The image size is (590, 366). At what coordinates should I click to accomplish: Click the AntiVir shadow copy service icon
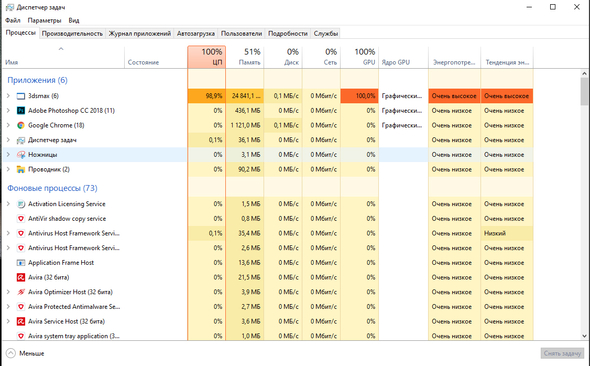click(x=21, y=219)
